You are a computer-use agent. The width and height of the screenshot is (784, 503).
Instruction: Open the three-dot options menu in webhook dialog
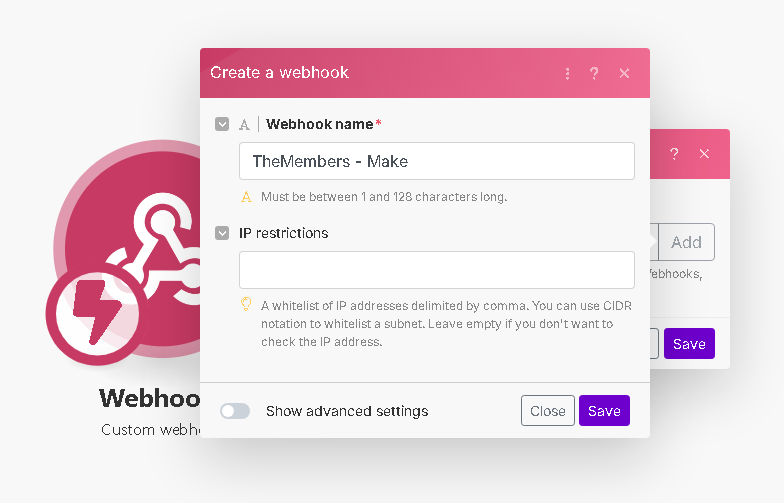567,74
